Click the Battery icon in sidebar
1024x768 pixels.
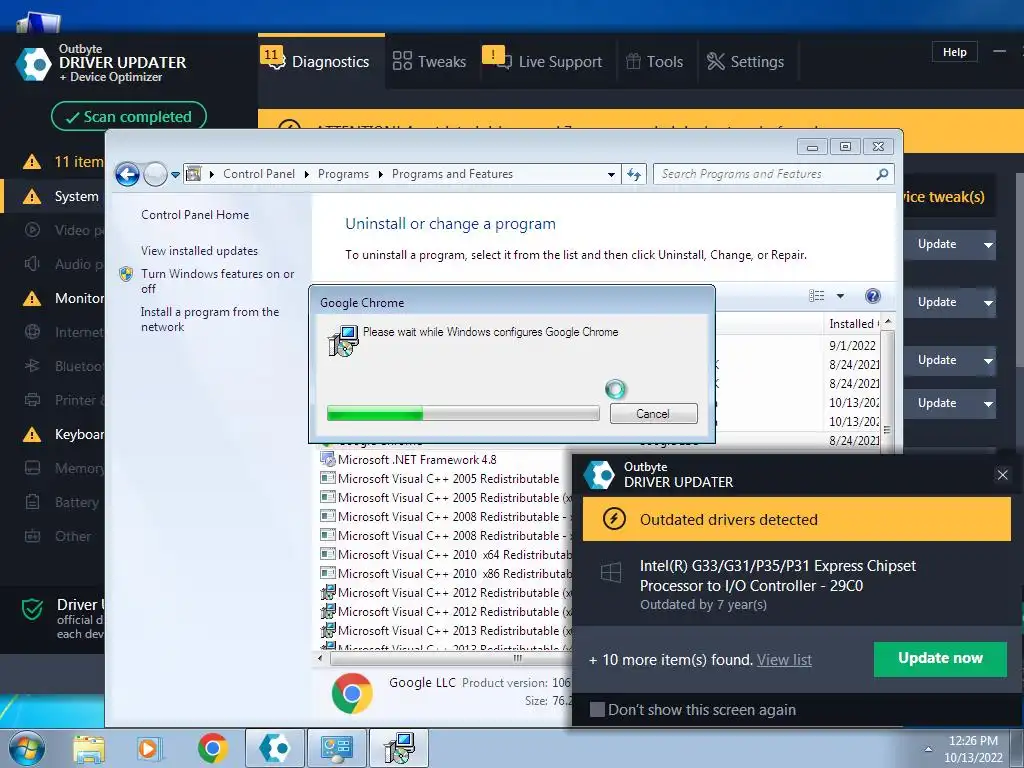[32, 502]
